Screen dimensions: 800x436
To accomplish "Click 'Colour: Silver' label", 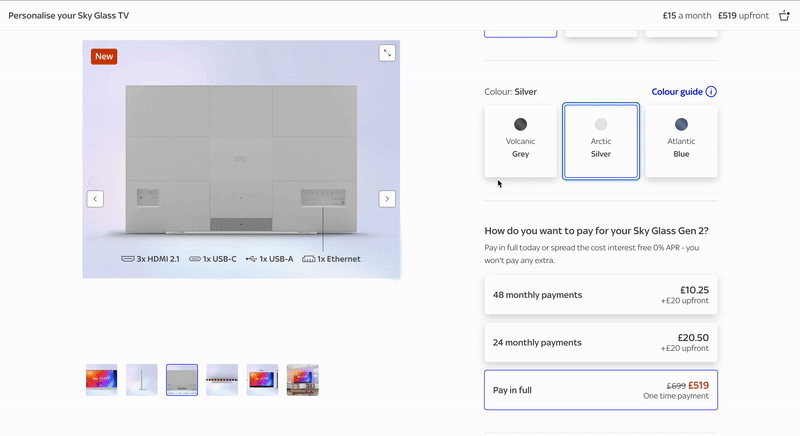I will tap(511, 92).
